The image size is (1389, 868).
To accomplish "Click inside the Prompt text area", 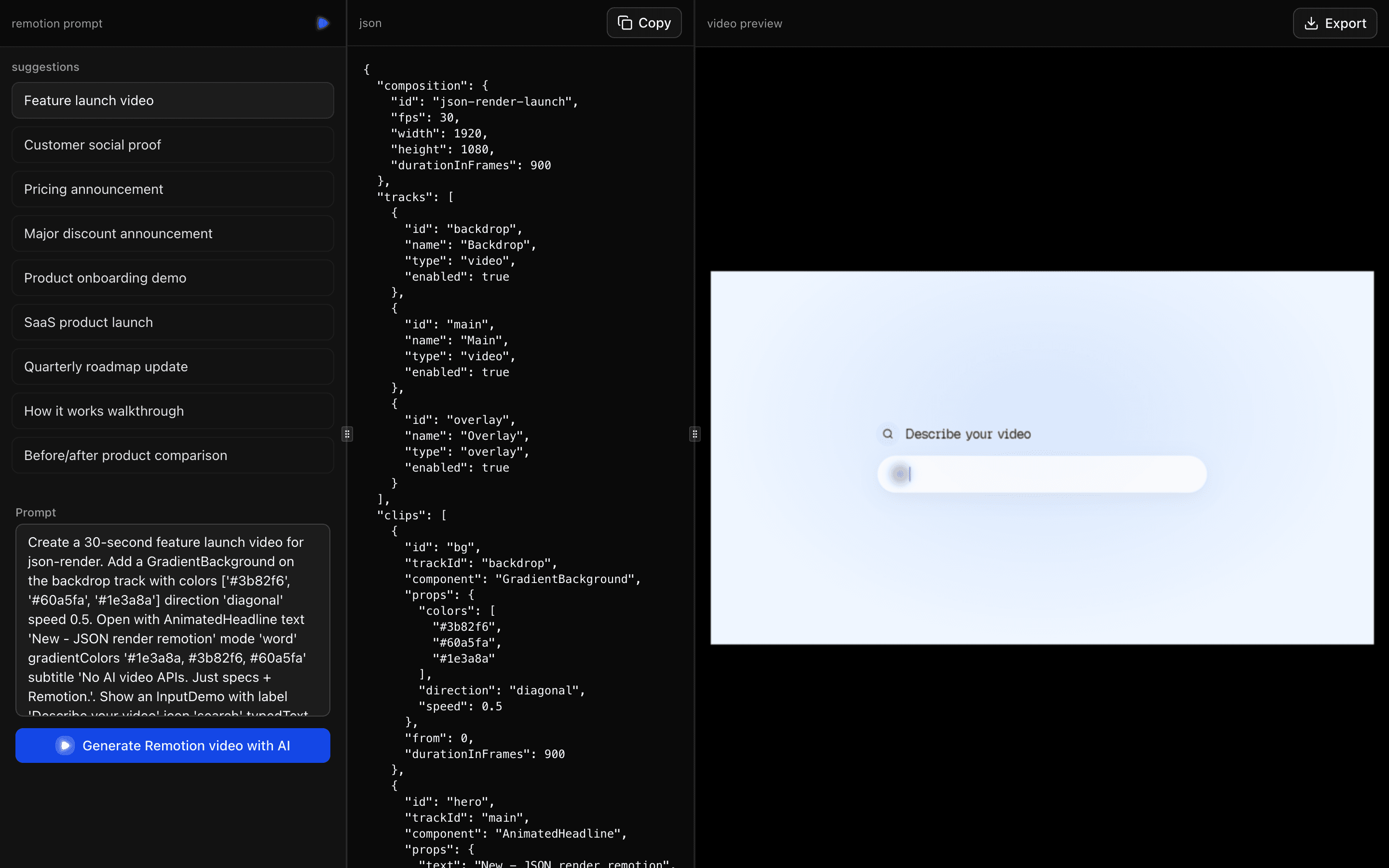I will [x=172, y=620].
